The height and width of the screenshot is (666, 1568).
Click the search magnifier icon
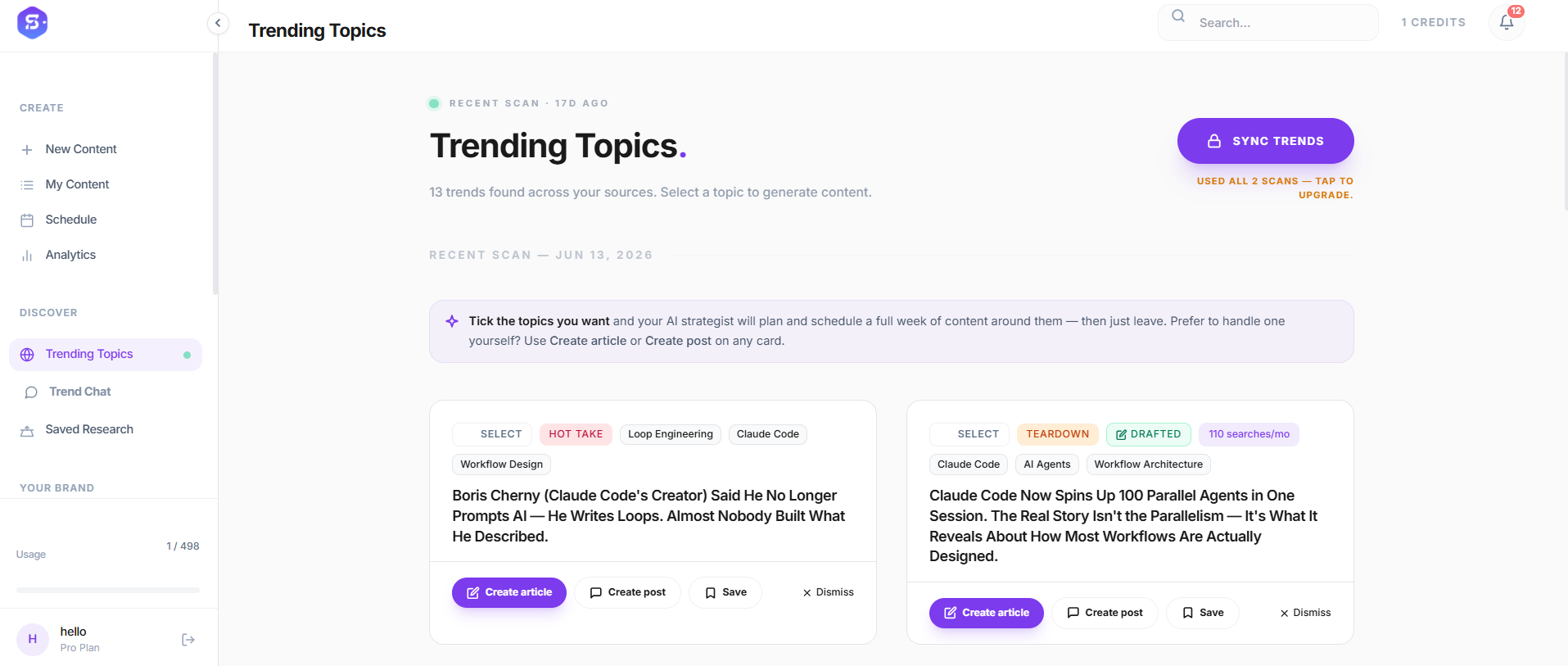pyautogui.click(x=1178, y=16)
